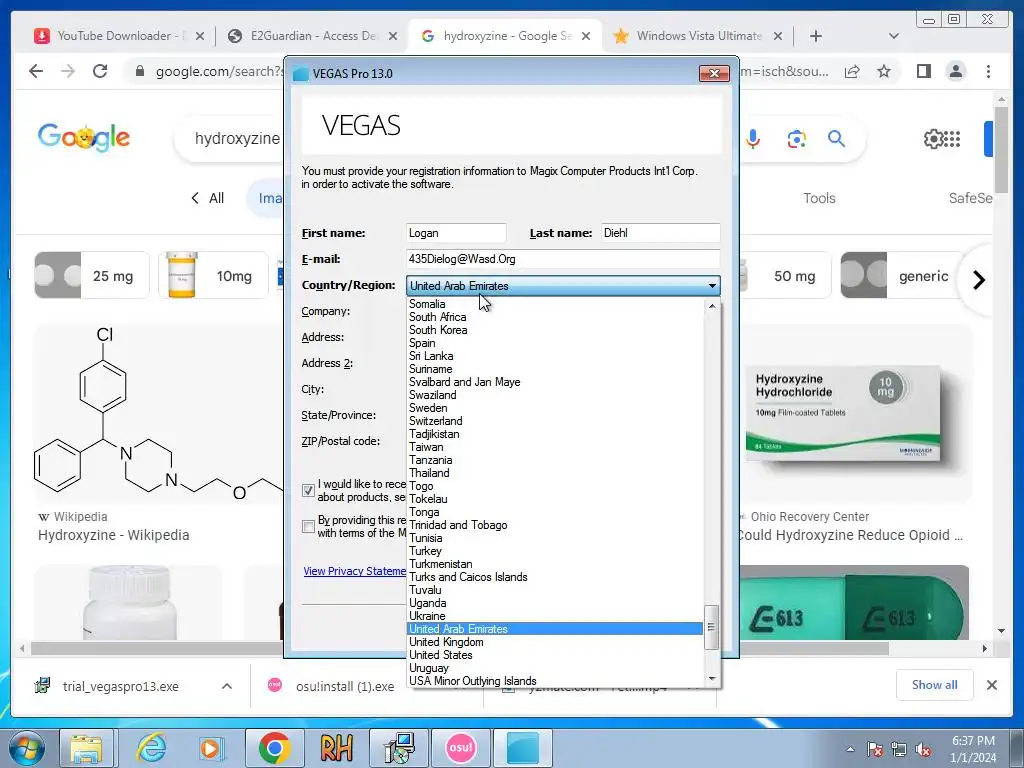This screenshot has width=1024, height=768.
Task: Reload the Google search page
Action: tap(100, 71)
